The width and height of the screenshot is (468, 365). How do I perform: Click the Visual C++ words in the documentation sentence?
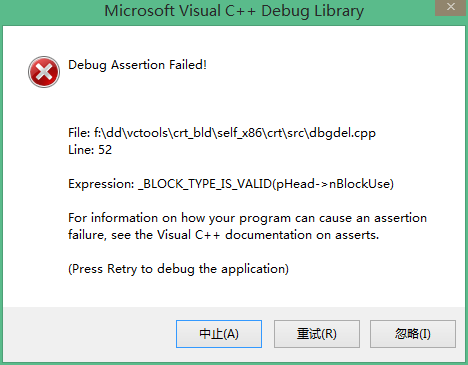coord(188,235)
